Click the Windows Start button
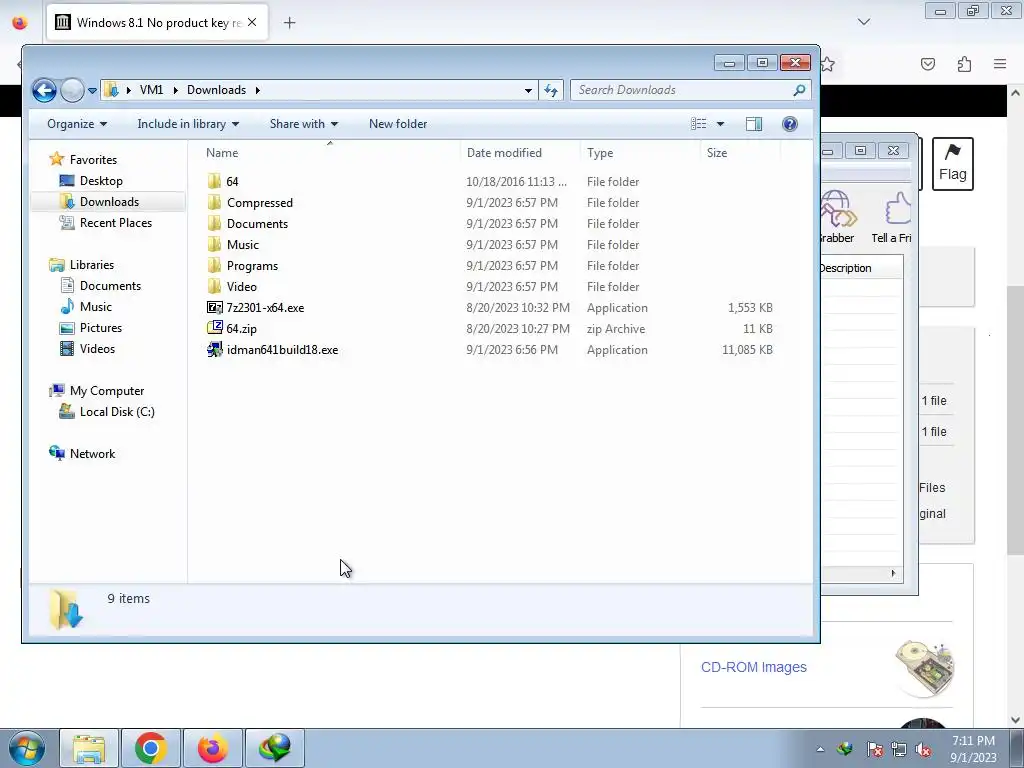The height and width of the screenshot is (768, 1024). tap(26, 748)
